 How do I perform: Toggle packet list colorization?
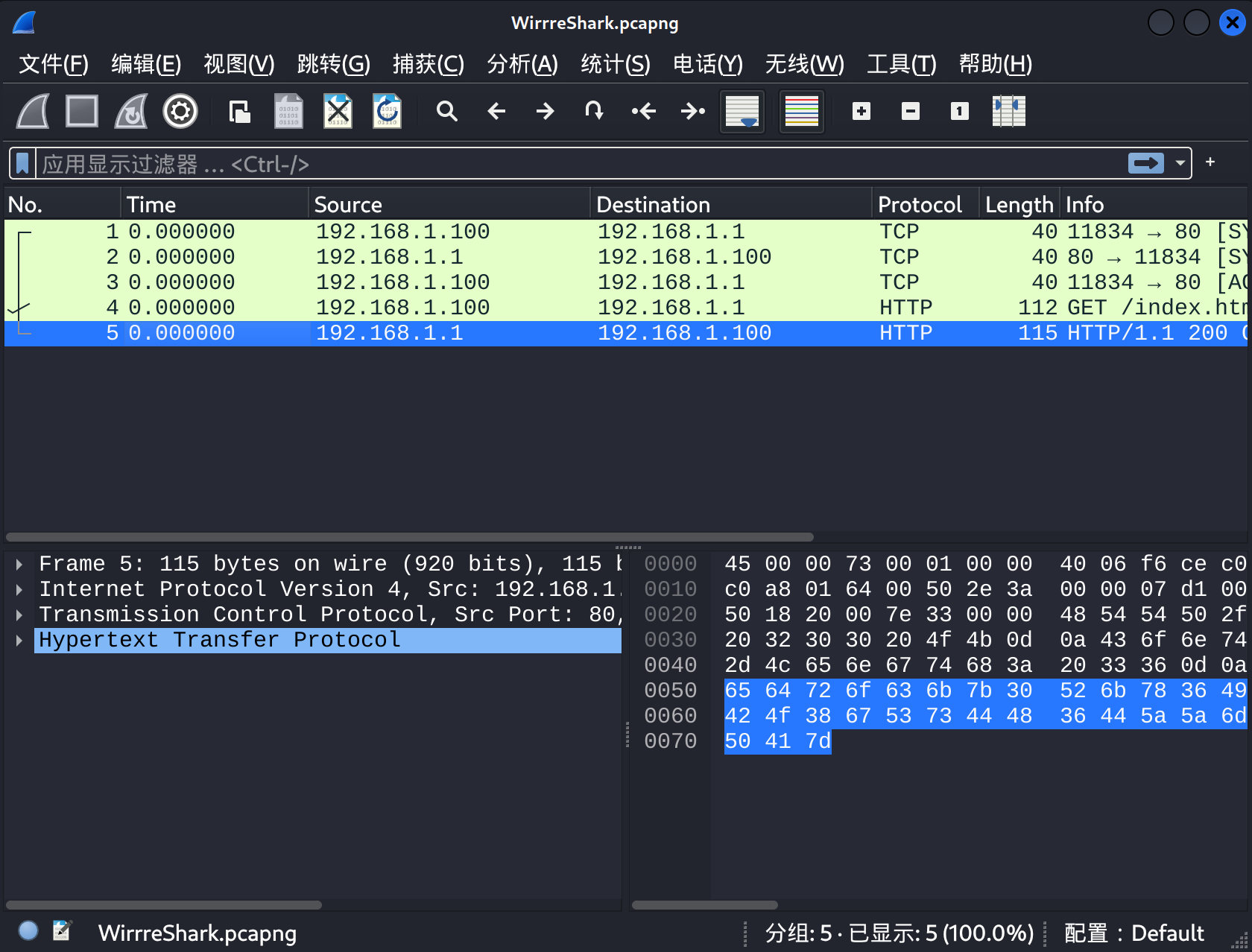(802, 112)
